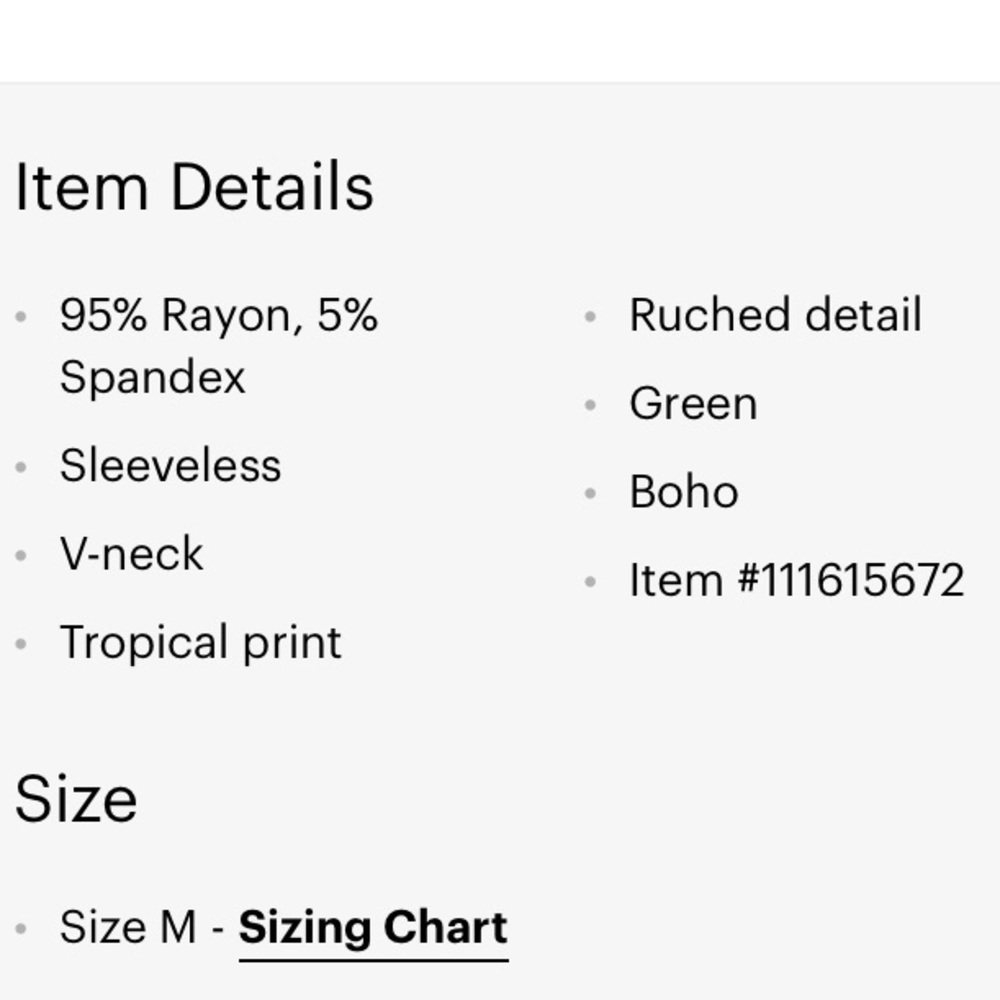Click the Sleeveless detail item
Screen dimensions: 1000x1000
pyautogui.click(x=170, y=466)
